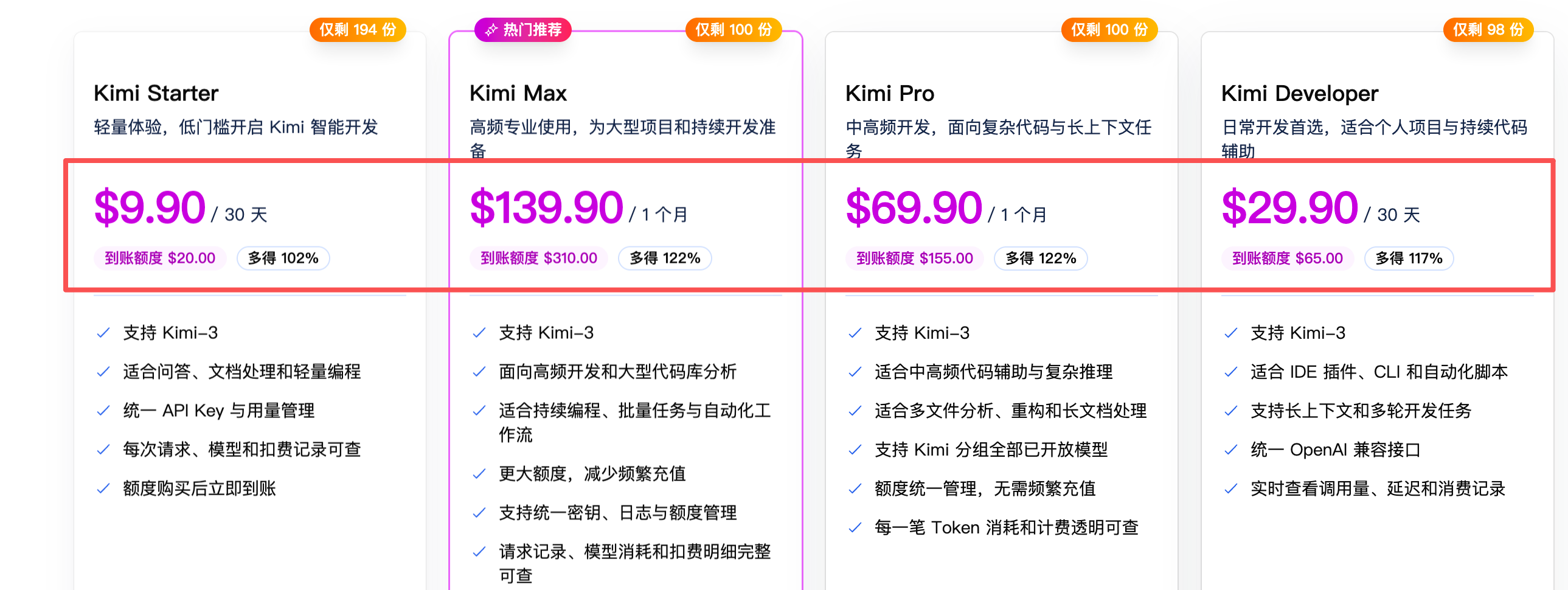This screenshot has width=1568, height=590.
Task: Click the $9.90 price of Kimi Starter
Action: (x=150, y=207)
